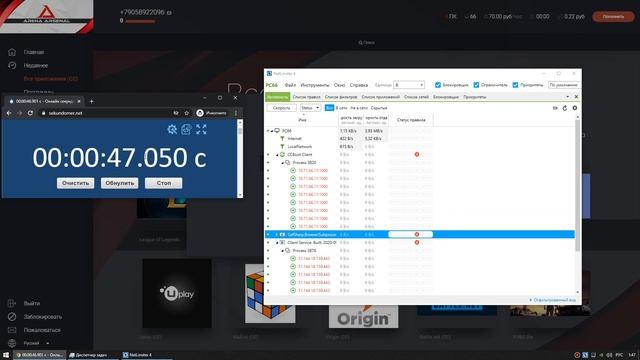Open stopwatch settings gear icon
Viewport: 640px width, 360px height.
coord(172,129)
